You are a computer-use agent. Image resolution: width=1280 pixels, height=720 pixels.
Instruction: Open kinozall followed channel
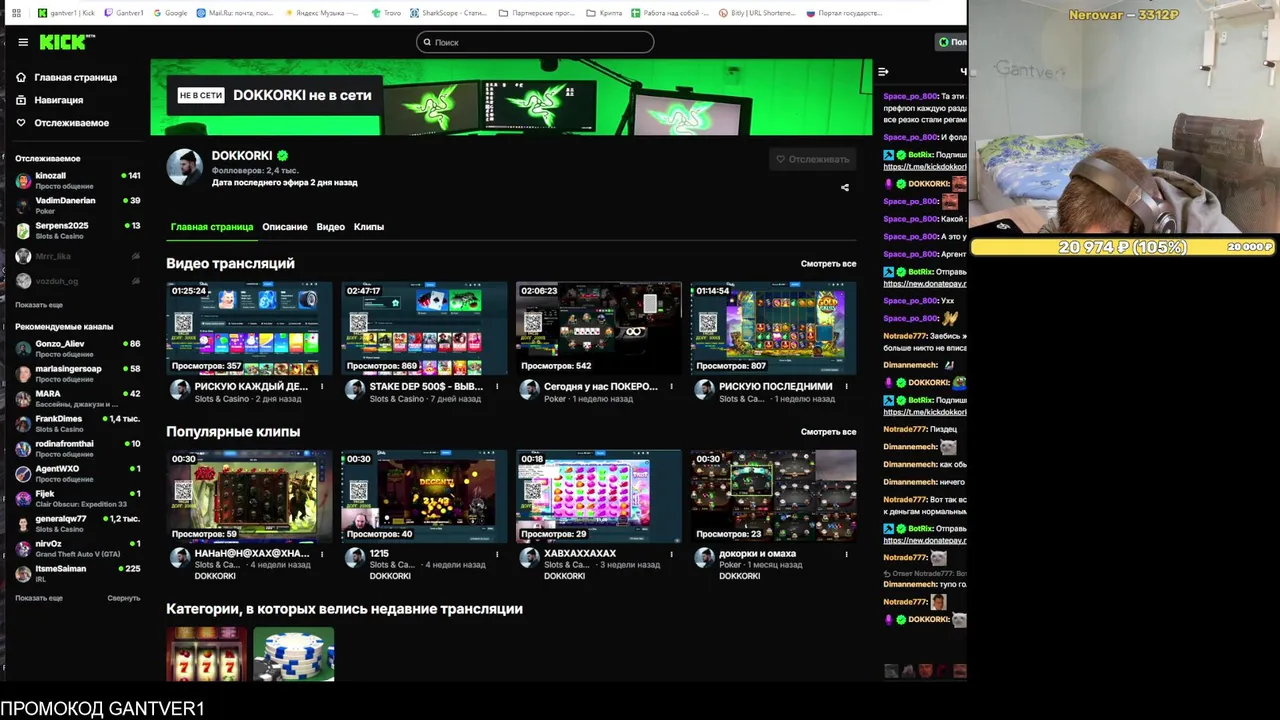click(78, 180)
